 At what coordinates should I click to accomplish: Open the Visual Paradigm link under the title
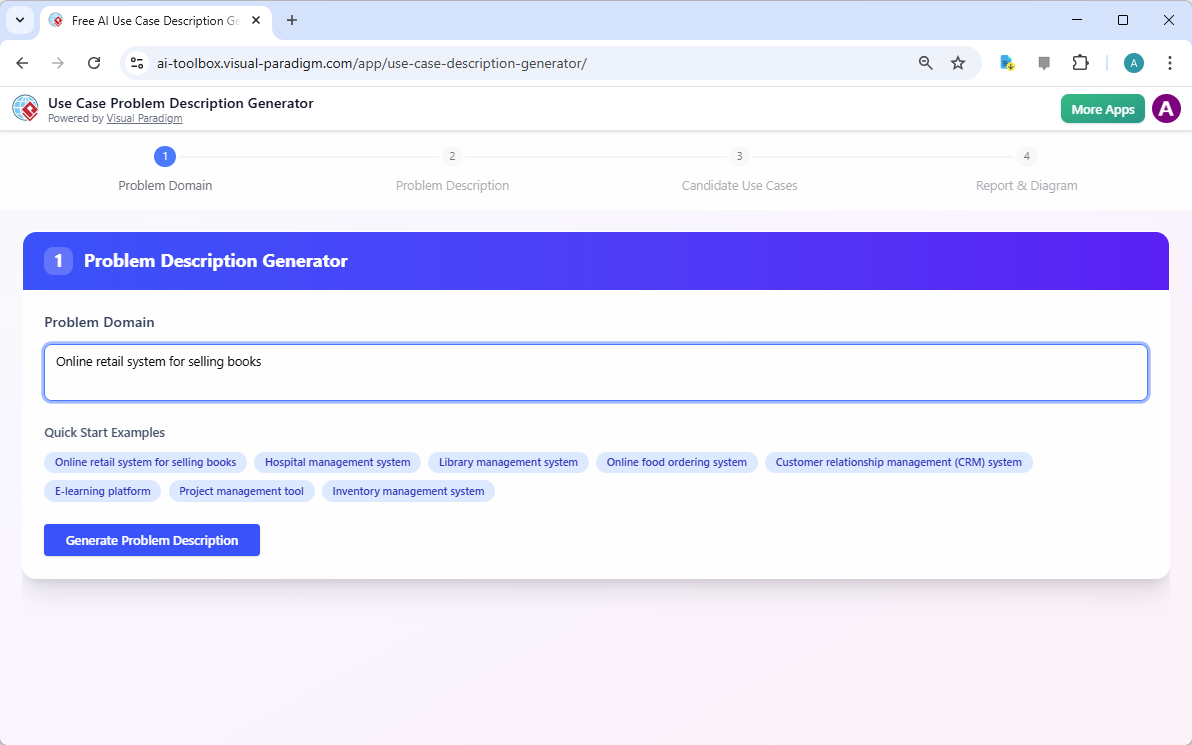144,117
